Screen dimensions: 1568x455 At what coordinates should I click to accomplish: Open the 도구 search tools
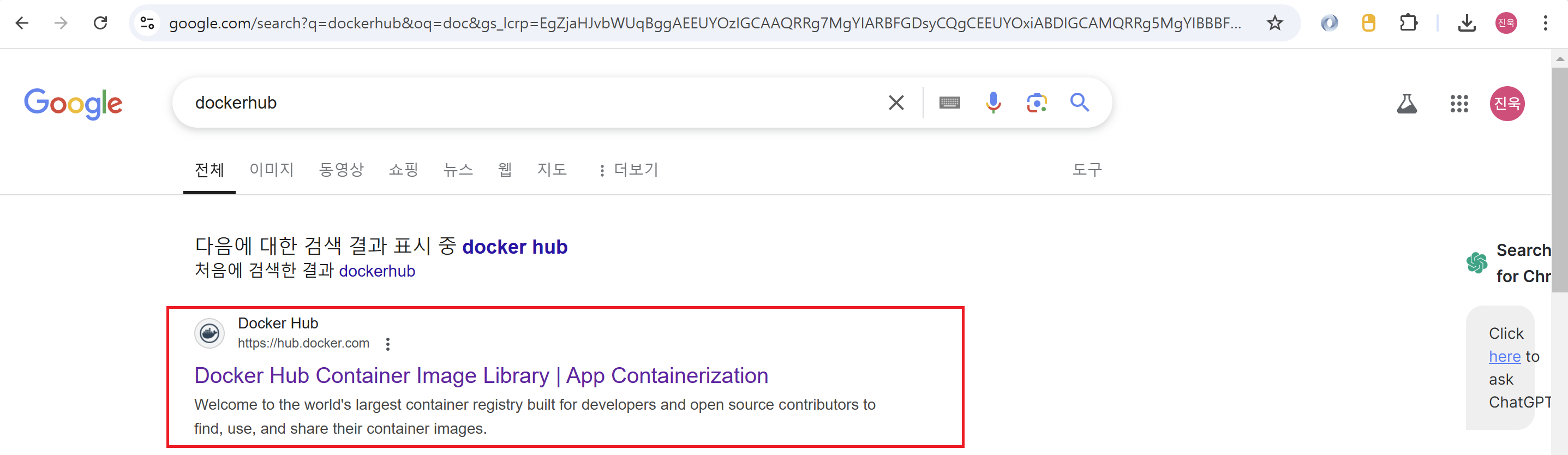tap(1087, 170)
